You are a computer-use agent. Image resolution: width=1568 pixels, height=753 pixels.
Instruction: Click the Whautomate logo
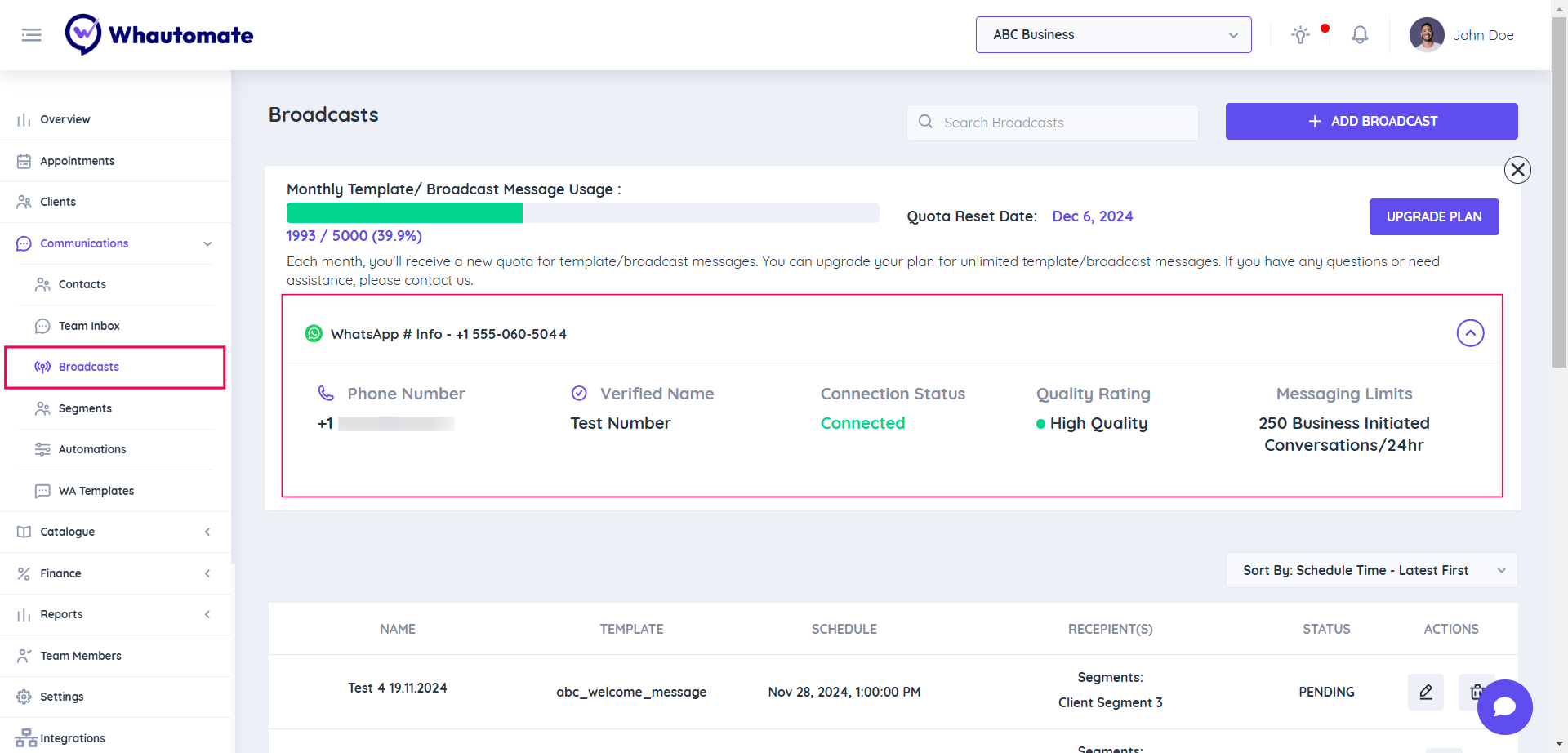[x=159, y=35]
